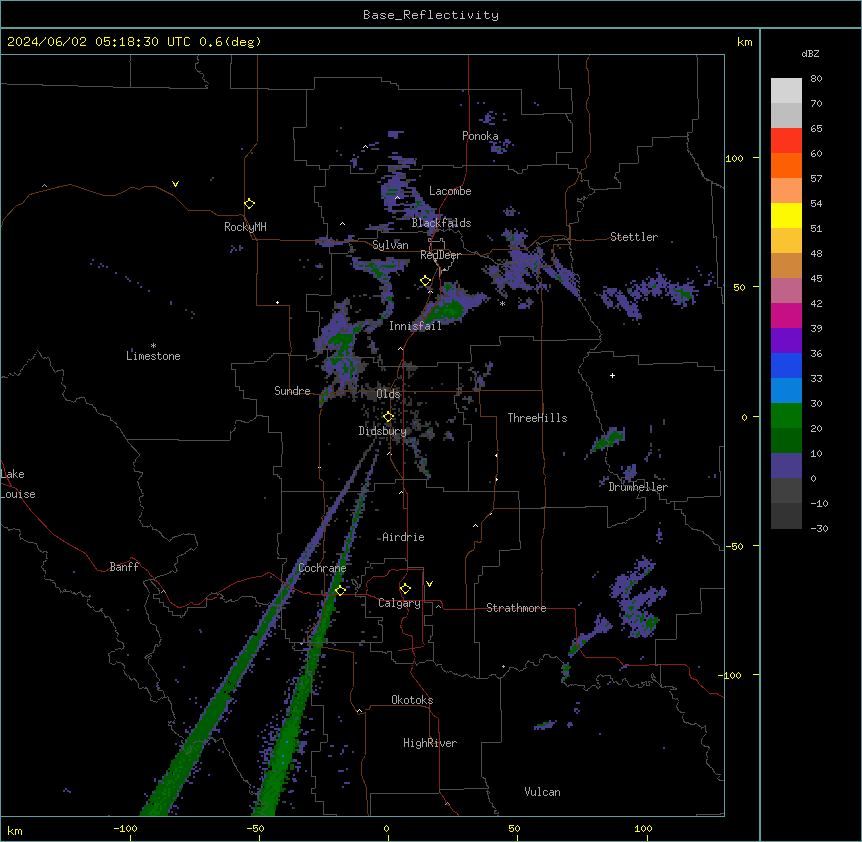Viewport: 862px width, 842px height.
Task: Pick the magenta 42 dBZ legend swatch
Action: click(x=786, y=315)
